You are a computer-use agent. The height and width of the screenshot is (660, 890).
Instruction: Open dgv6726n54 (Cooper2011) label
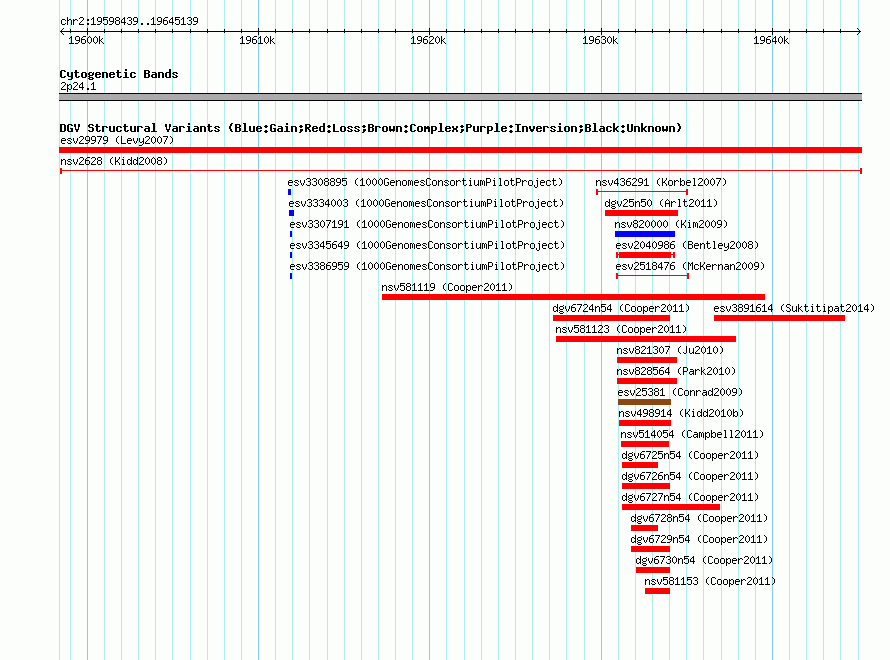690,476
